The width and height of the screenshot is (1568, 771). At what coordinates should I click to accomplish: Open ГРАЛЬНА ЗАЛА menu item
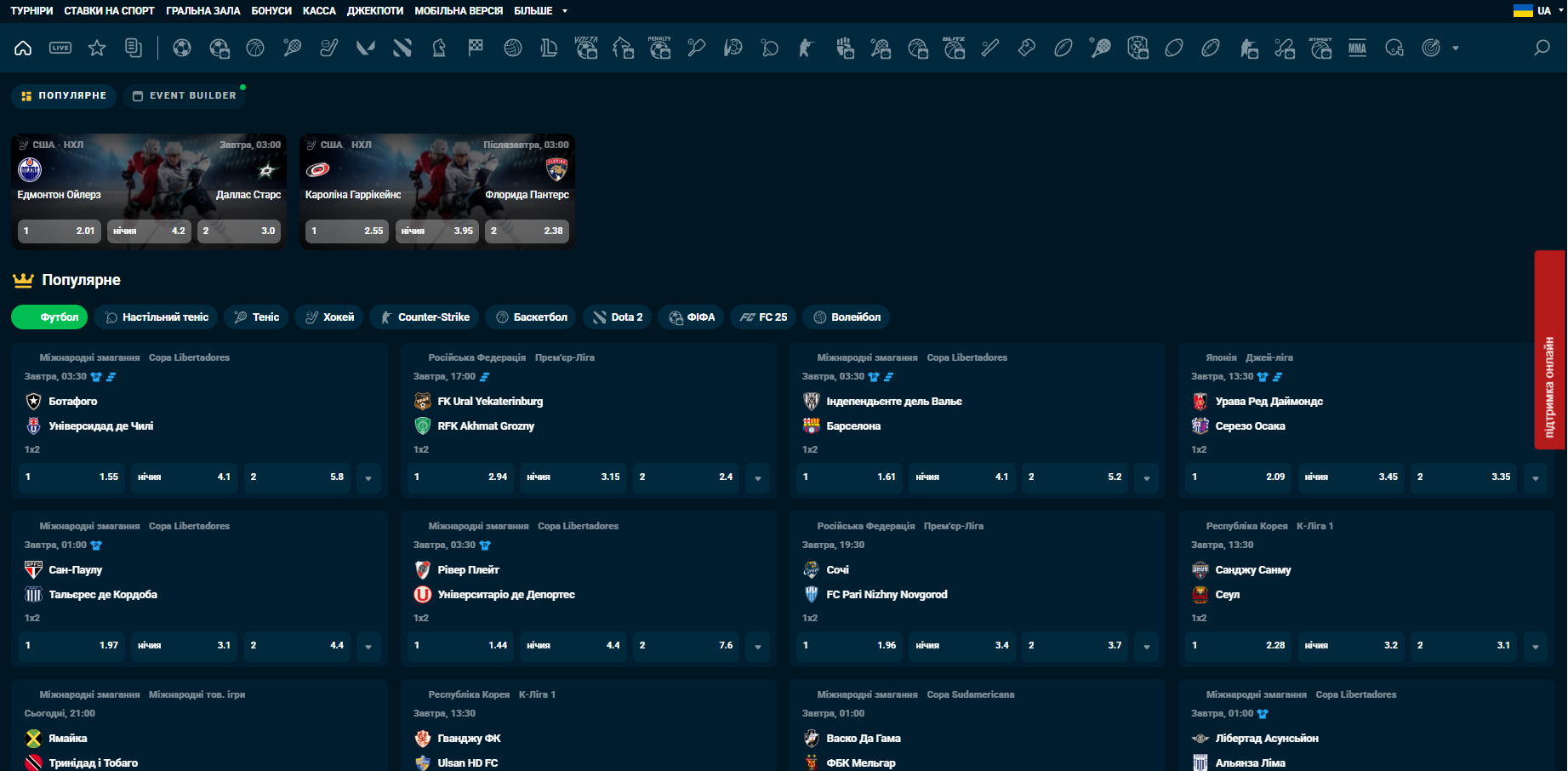pos(203,11)
